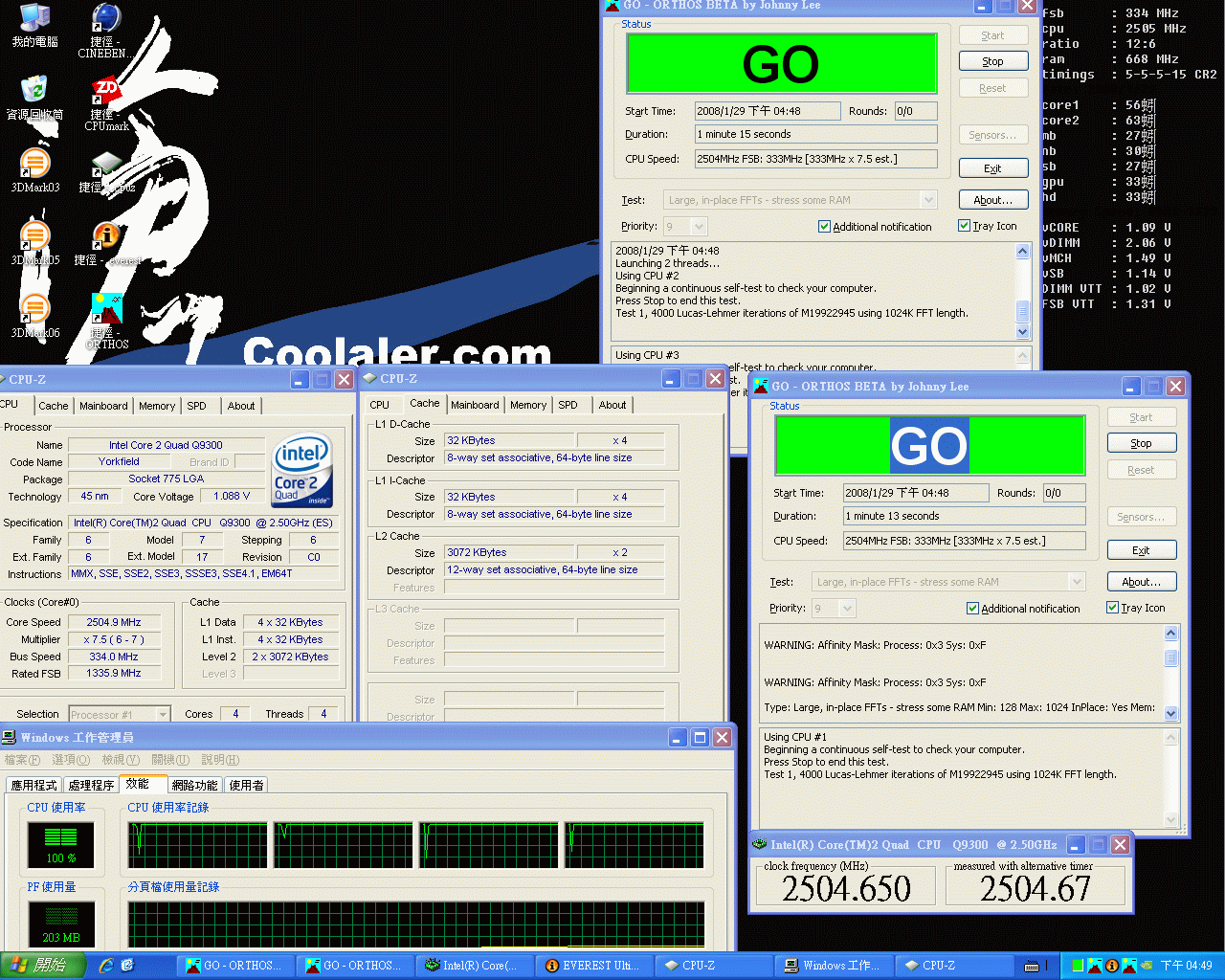Click the Intel clock frequency window's title icon
The width and height of the screenshot is (1225, 980).
pyautogui.click(x=760, y=844)
